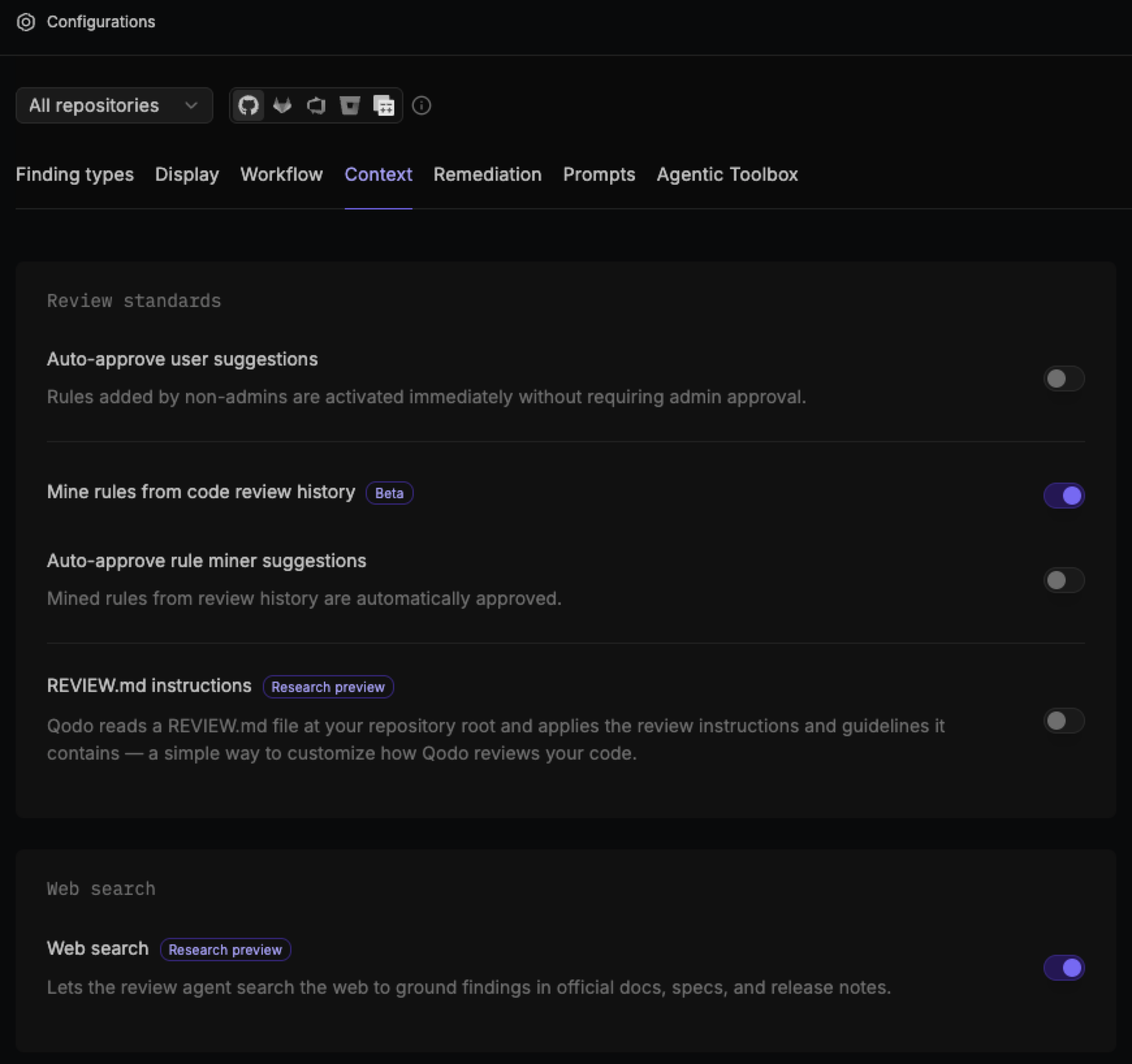Switch to the Finding types tab
Image resolution: width=1132 pixels, height=1064 pixels.
point(75,174)
